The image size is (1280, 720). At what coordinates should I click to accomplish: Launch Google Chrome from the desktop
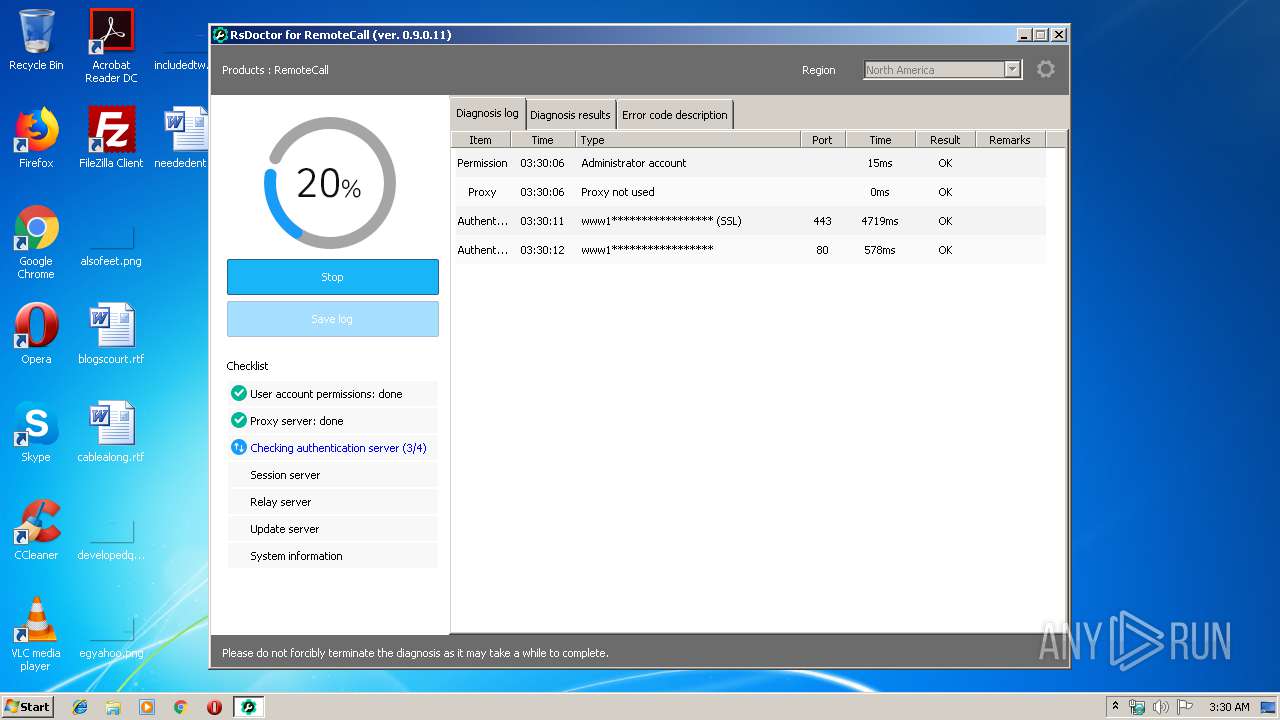[x=36, y=242]
